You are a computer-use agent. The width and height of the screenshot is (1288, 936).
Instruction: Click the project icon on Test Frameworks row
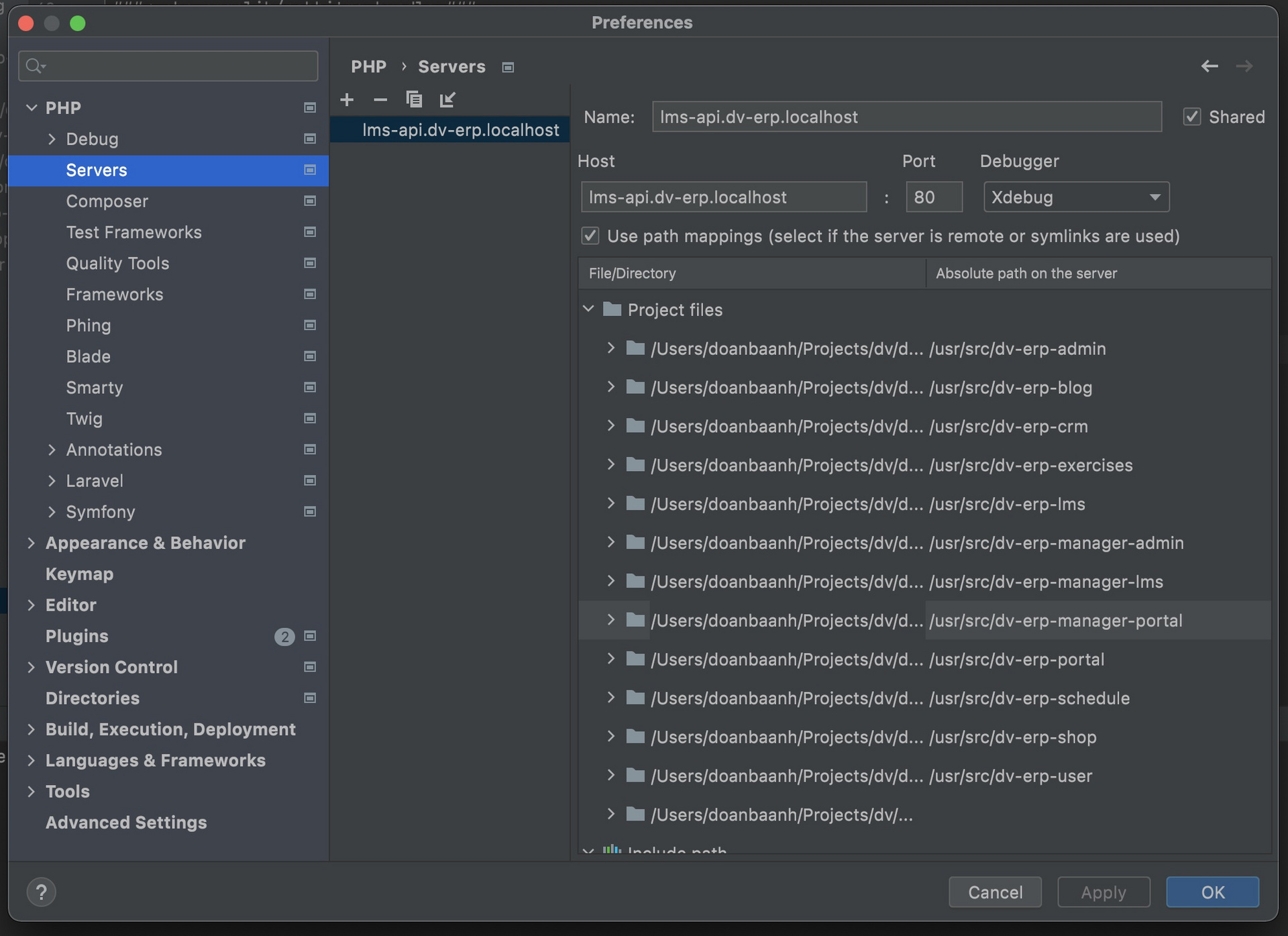[310, 232]
